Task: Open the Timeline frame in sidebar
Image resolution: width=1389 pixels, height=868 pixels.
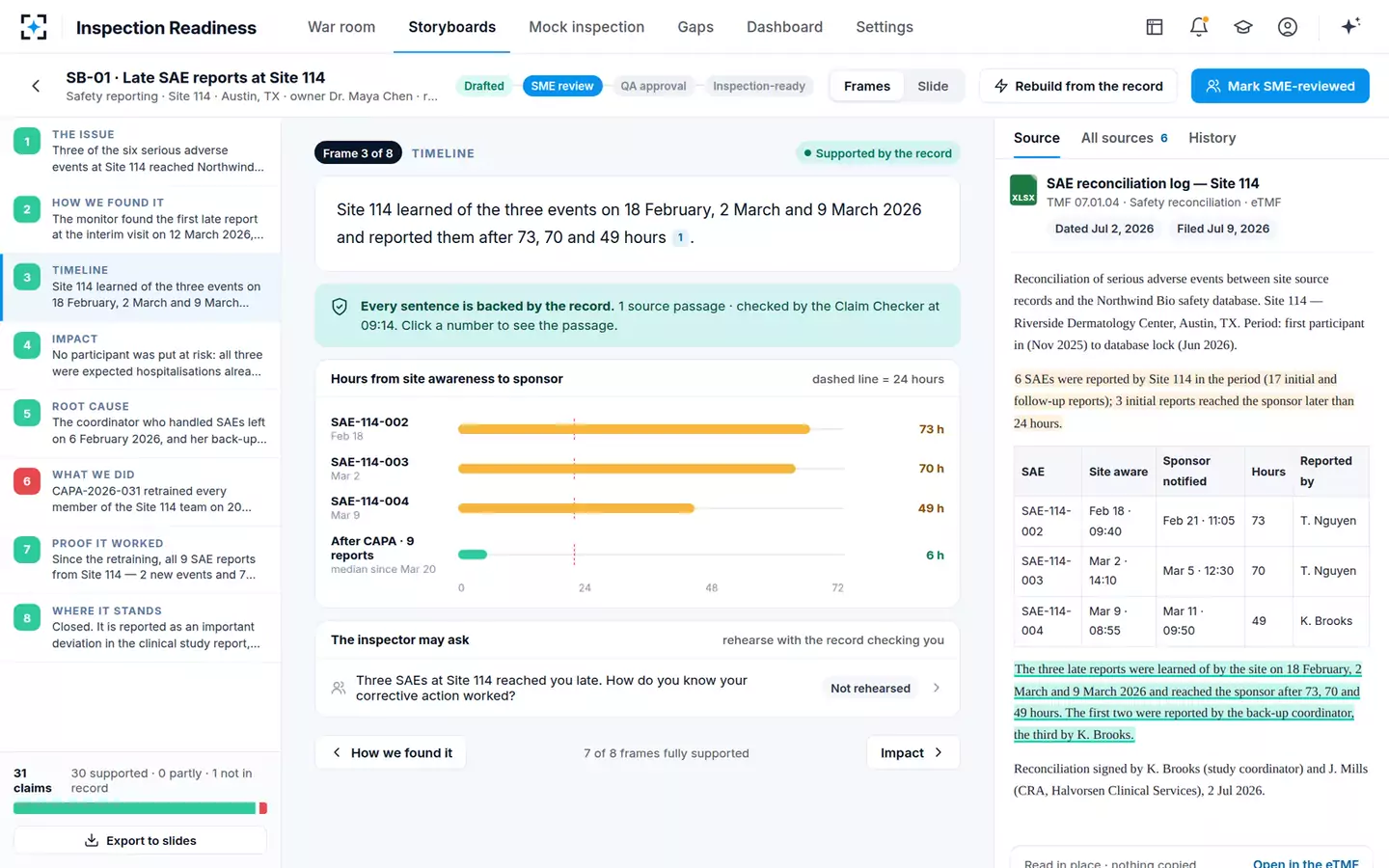Action: click(141, 286)
